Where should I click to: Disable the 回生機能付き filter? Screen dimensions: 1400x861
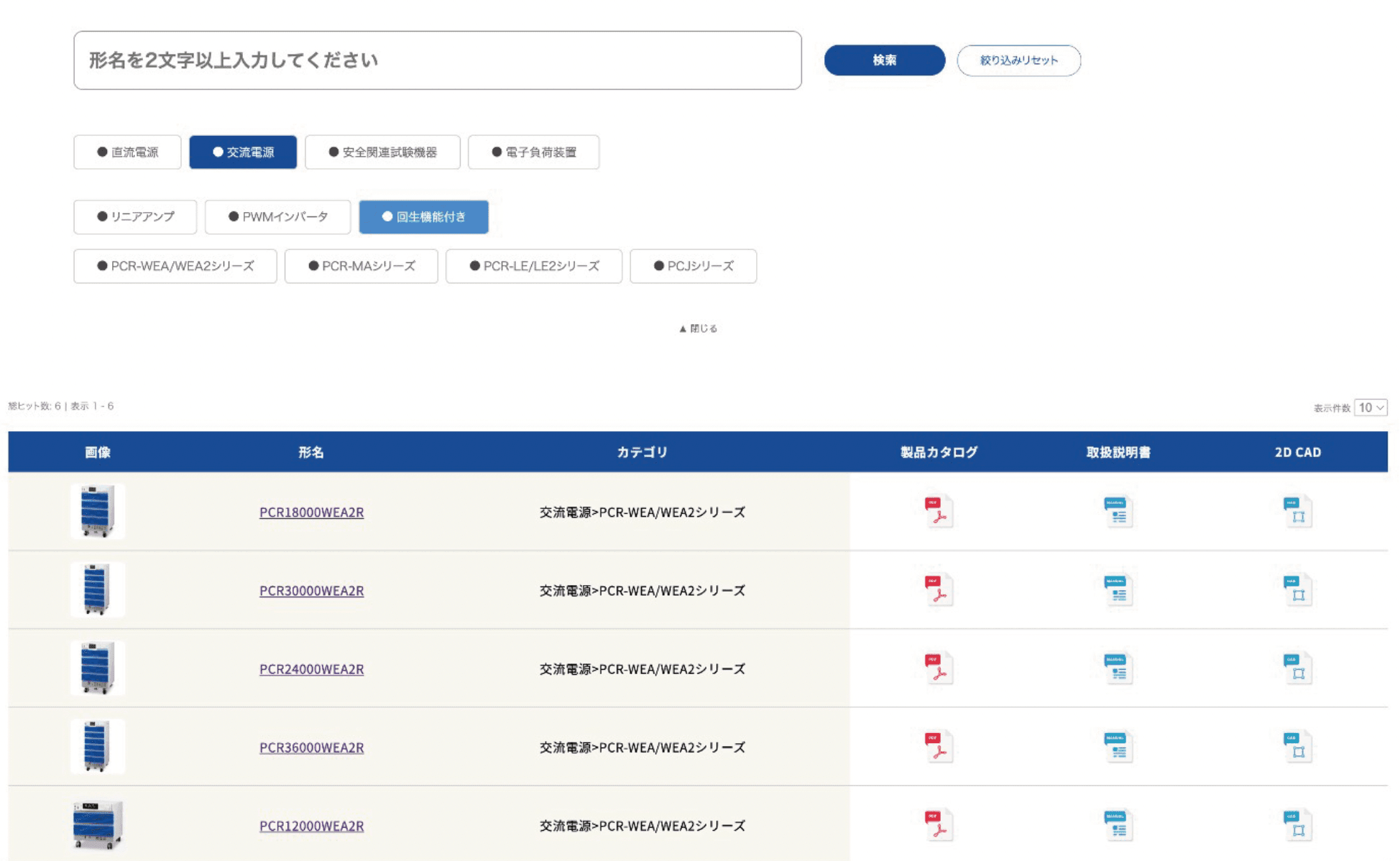[x=423, y=216]
